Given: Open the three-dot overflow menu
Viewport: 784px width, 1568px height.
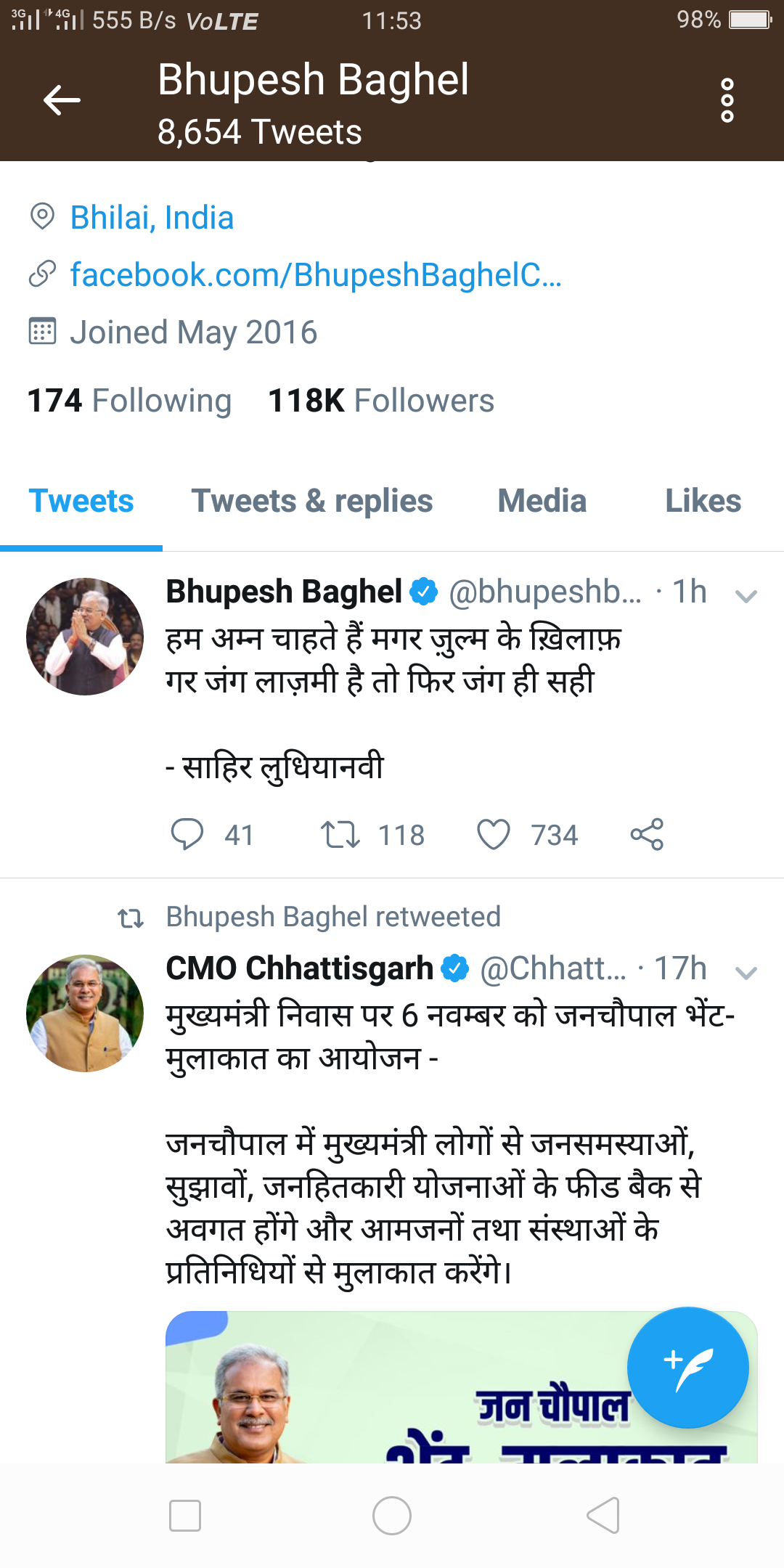Looking at the screenshot, I should (727, 100).
